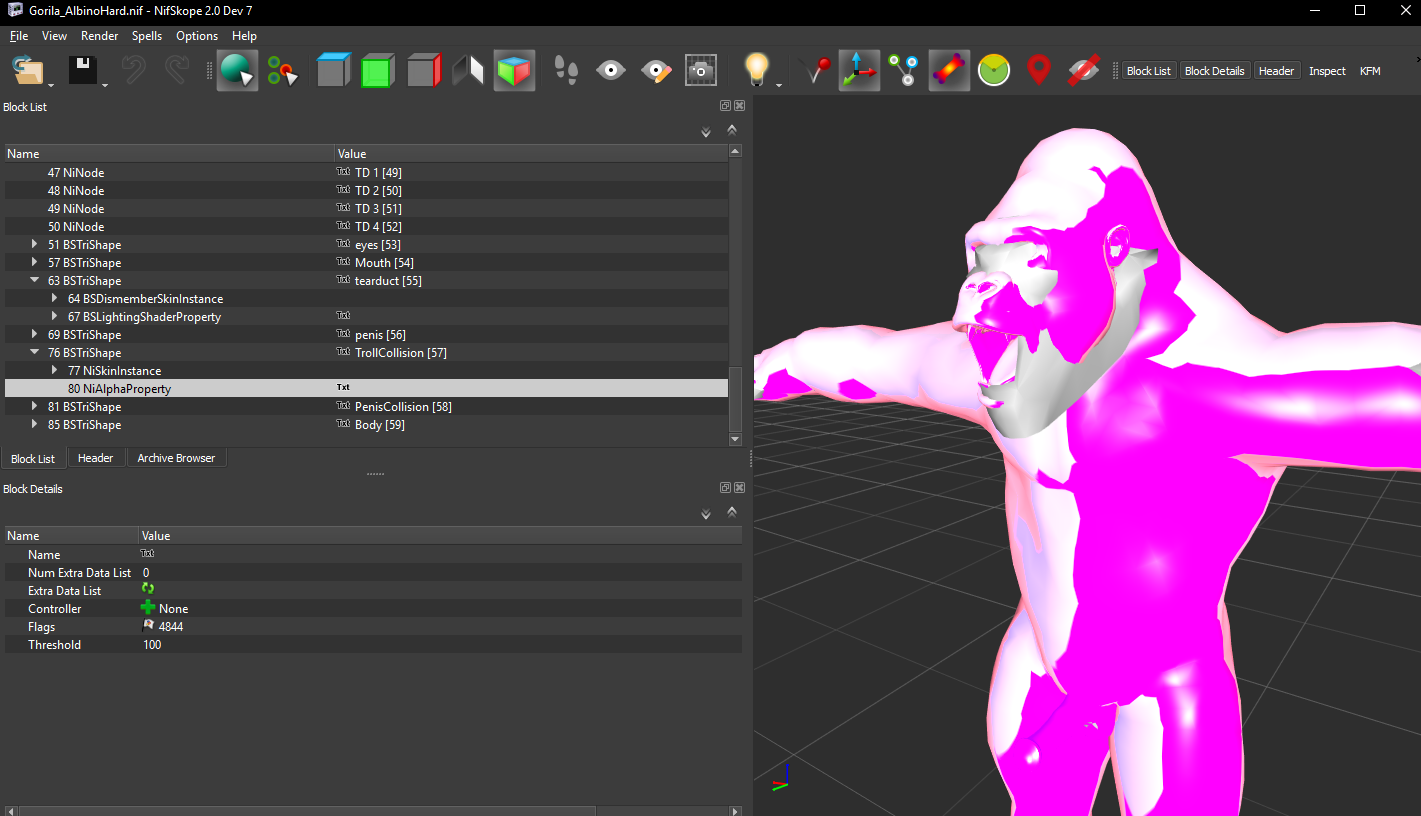This screenshot has height=816, width=1421.
Task: Switch to Front view green cube
Action: click(378, 71)
